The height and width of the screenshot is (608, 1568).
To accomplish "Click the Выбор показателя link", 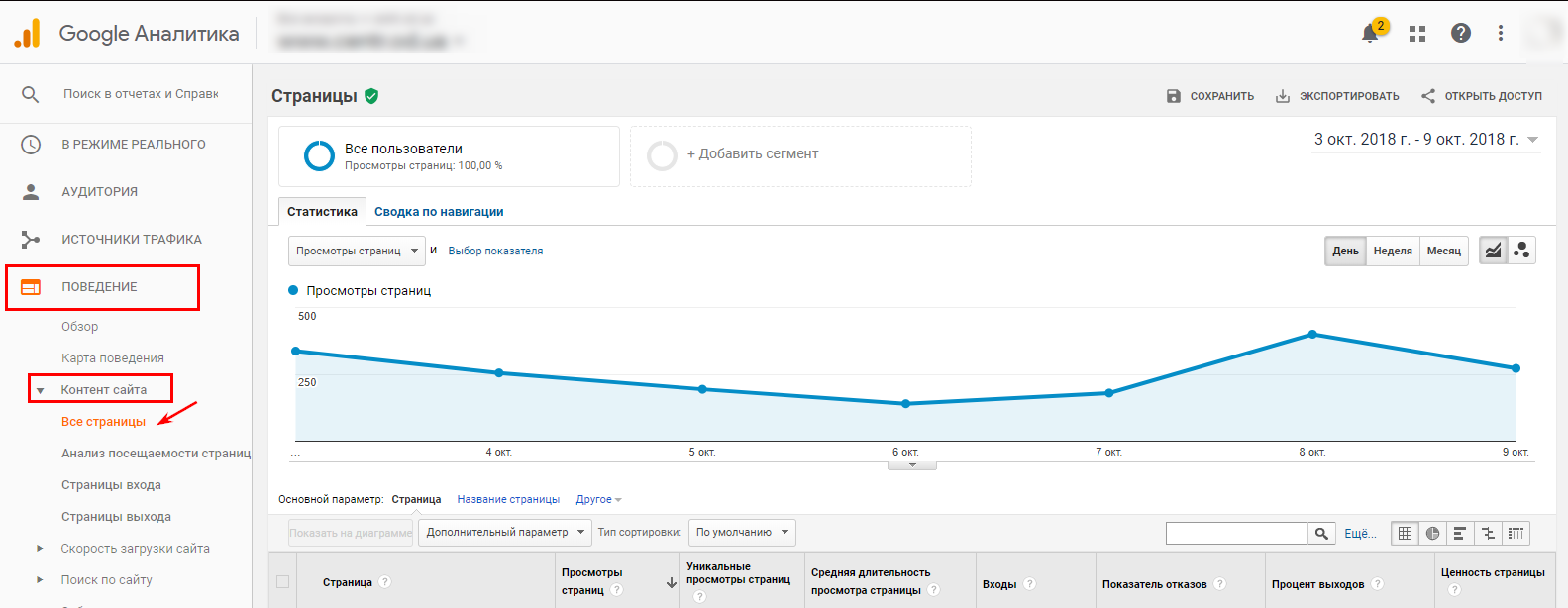I will (495, 252).
